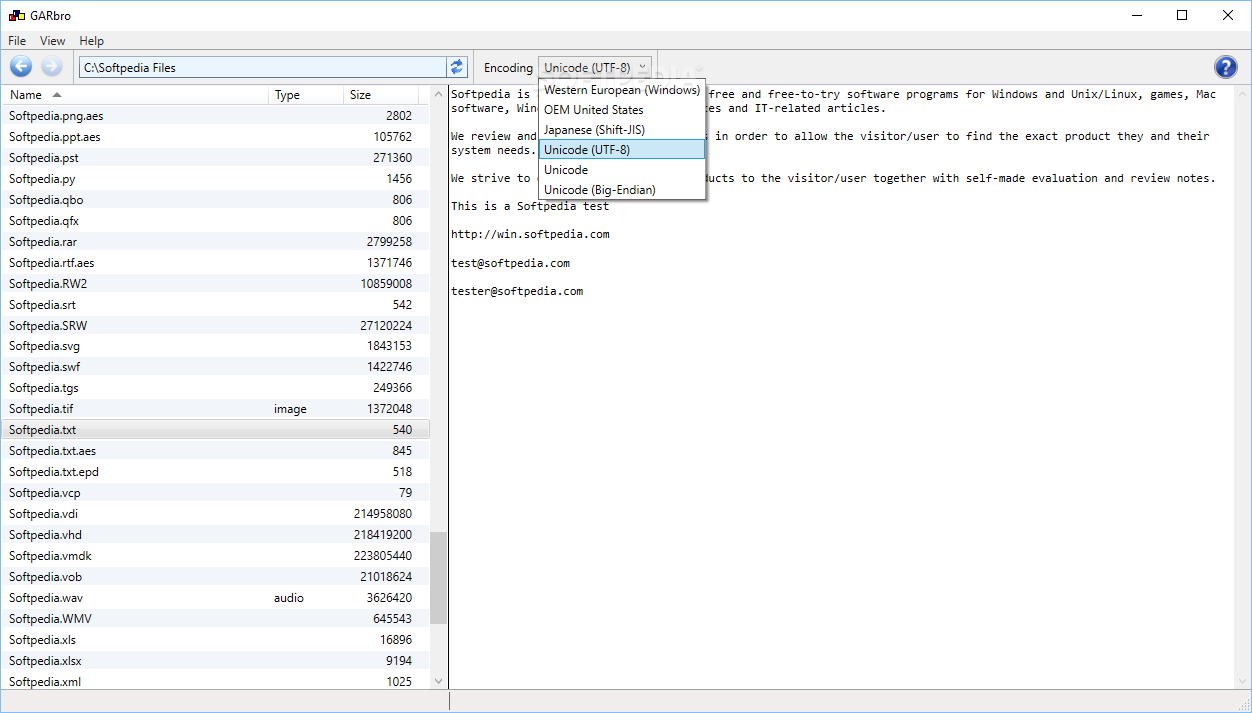Click the Back navigation arrow
The width and height of the screenshot is (1252, 713).
point(21,67)
